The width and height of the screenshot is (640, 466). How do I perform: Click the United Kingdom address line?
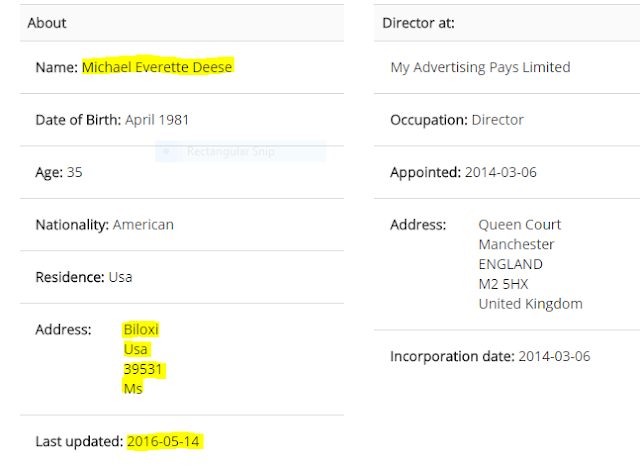pyautogui.click(x=530, y=304)
